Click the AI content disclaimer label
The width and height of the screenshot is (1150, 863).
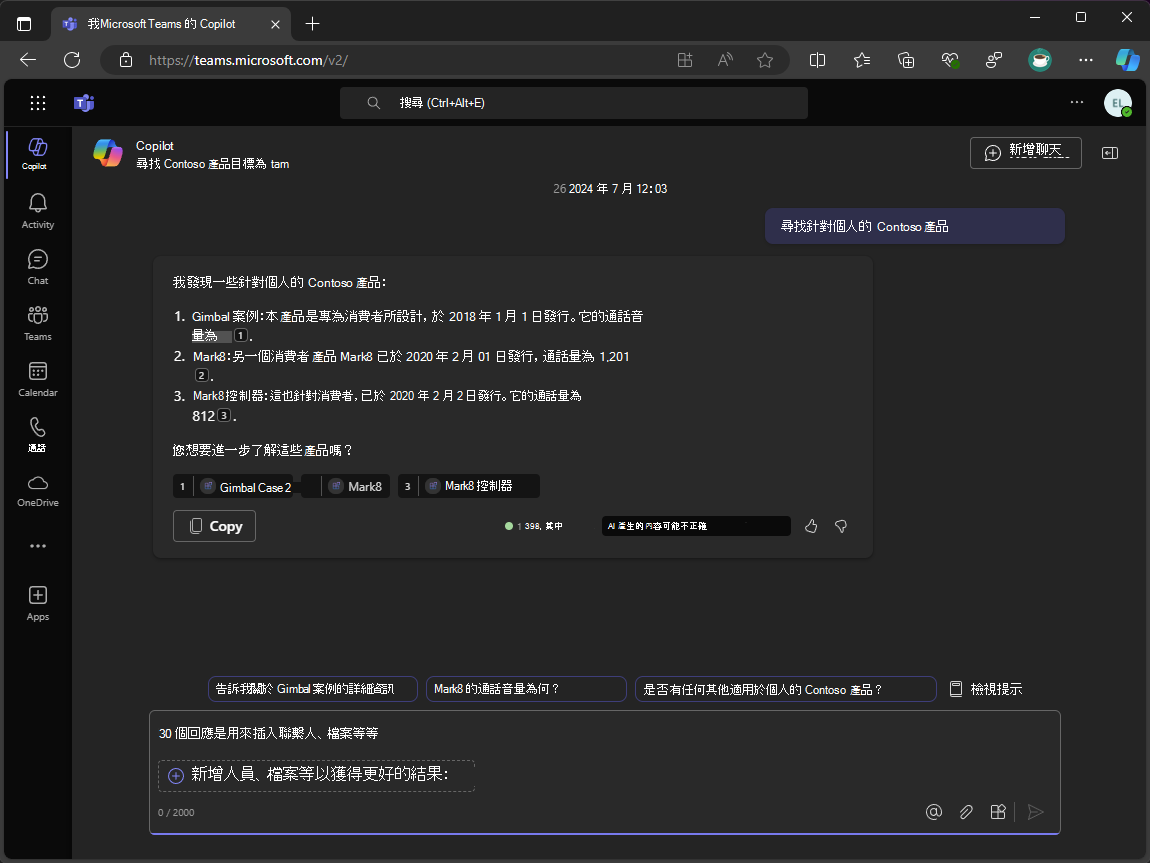696,526
